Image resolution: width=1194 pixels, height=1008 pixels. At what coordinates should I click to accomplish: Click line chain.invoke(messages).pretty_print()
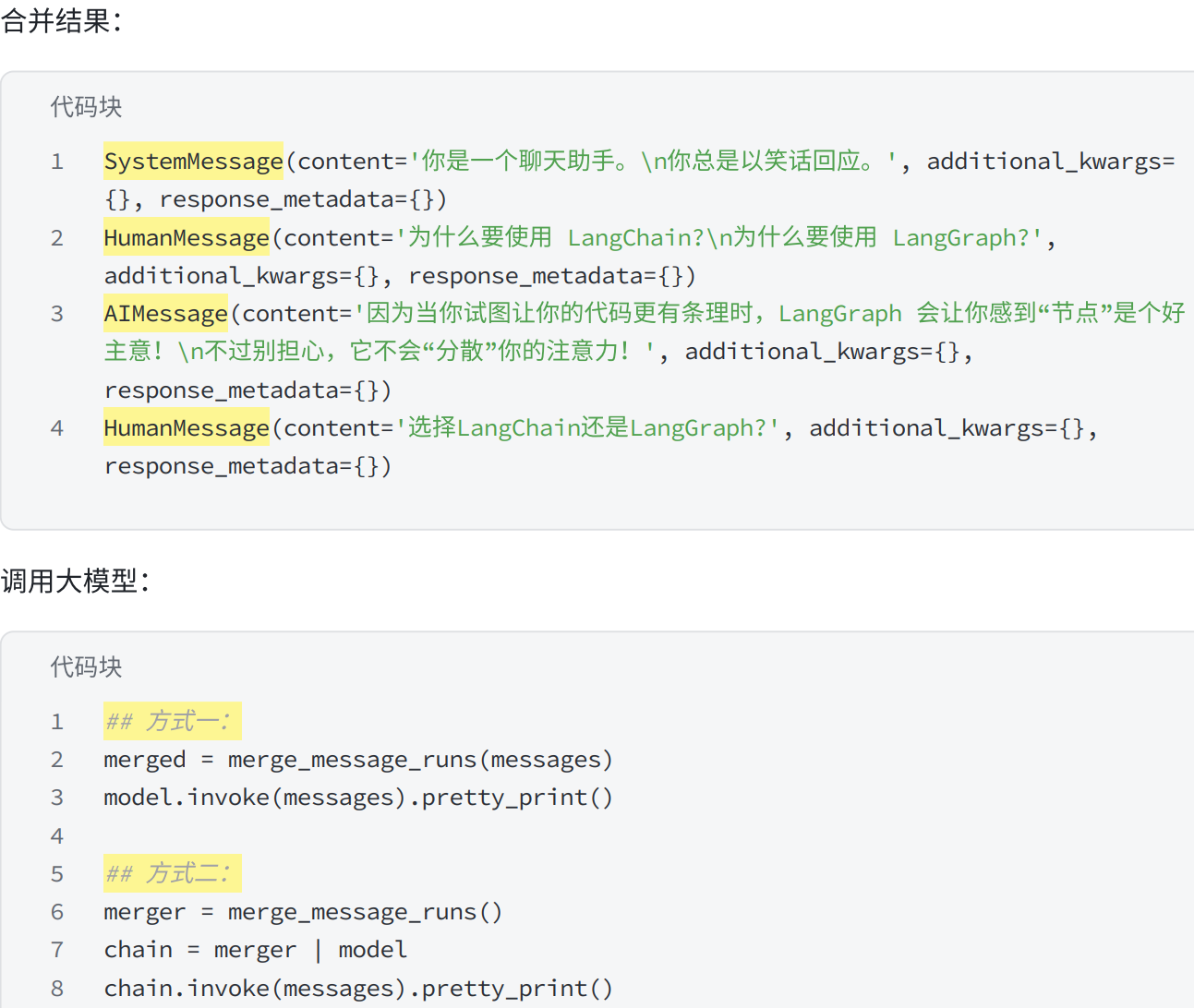(358, 989)
